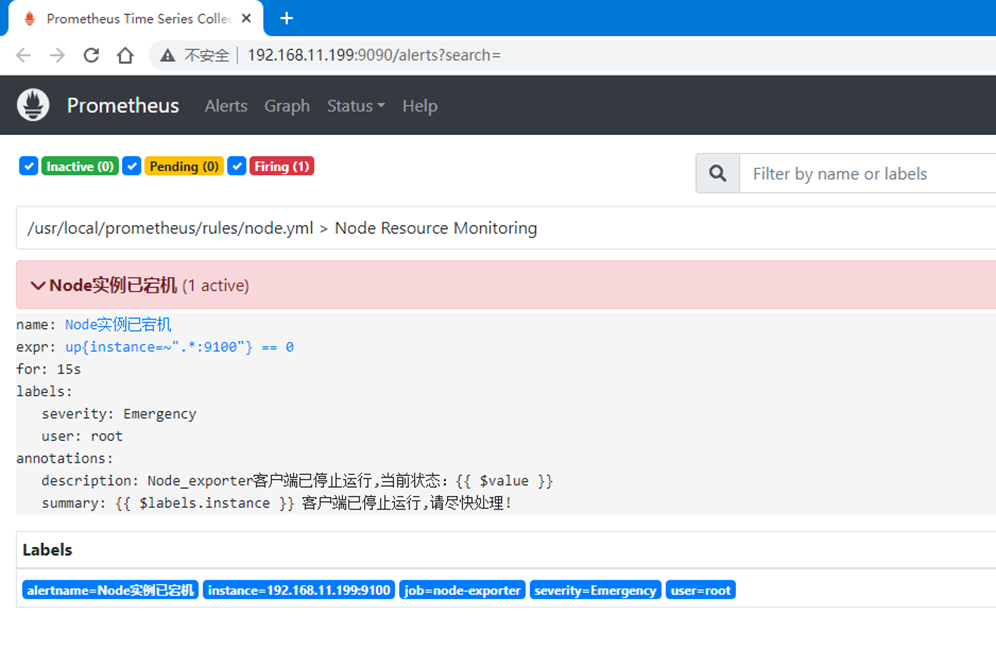Screen dimensions: 996x649
Task: Click the alertname=Node实例已宕机 label badge
Action: coord(111,590)
